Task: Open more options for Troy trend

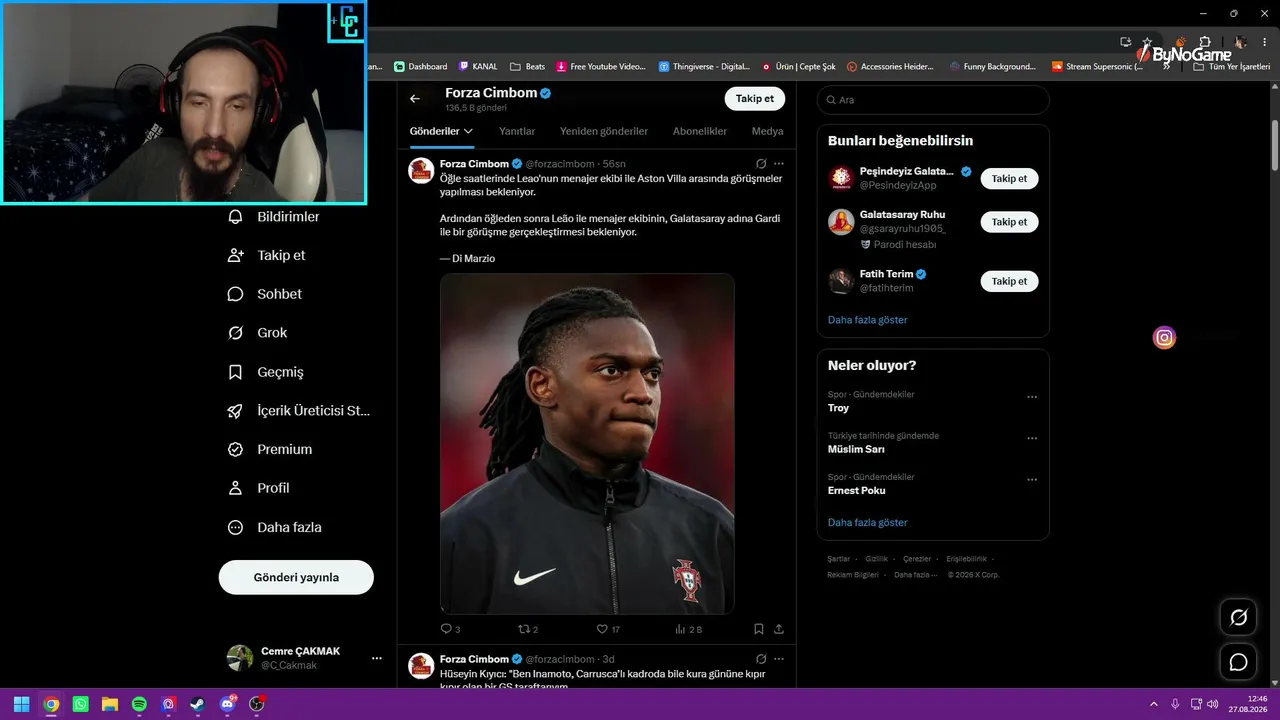Action: pos(1032,397)
